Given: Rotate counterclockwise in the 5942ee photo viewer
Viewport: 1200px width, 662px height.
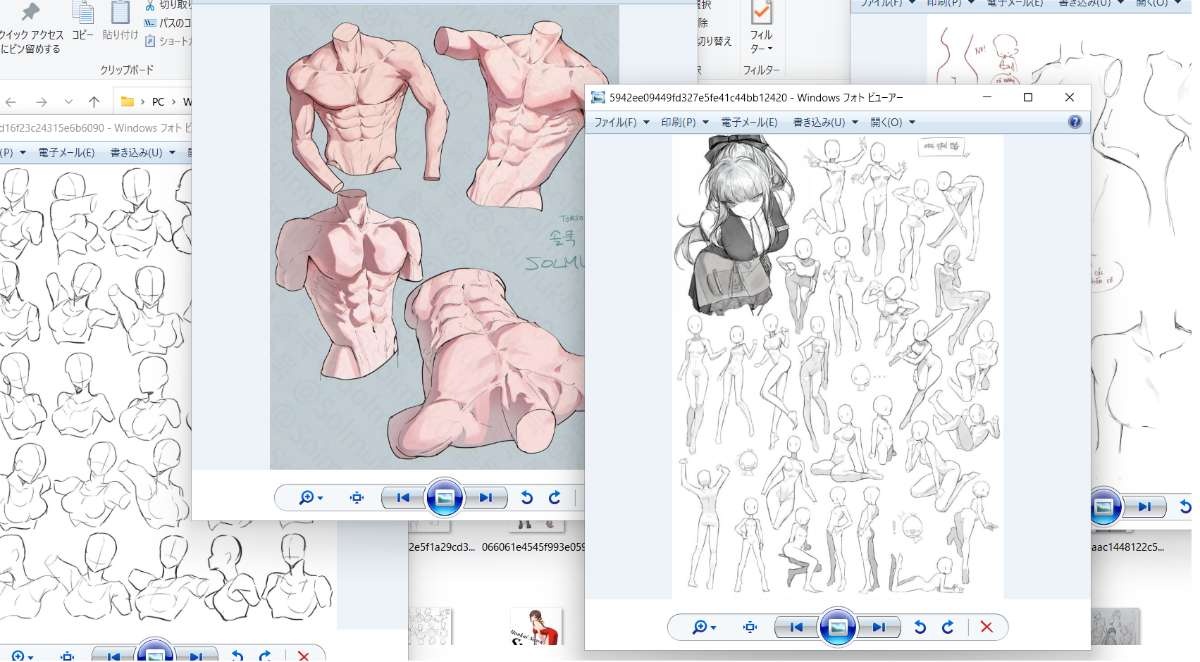Looking at the screenshot, I should (920, 627).
